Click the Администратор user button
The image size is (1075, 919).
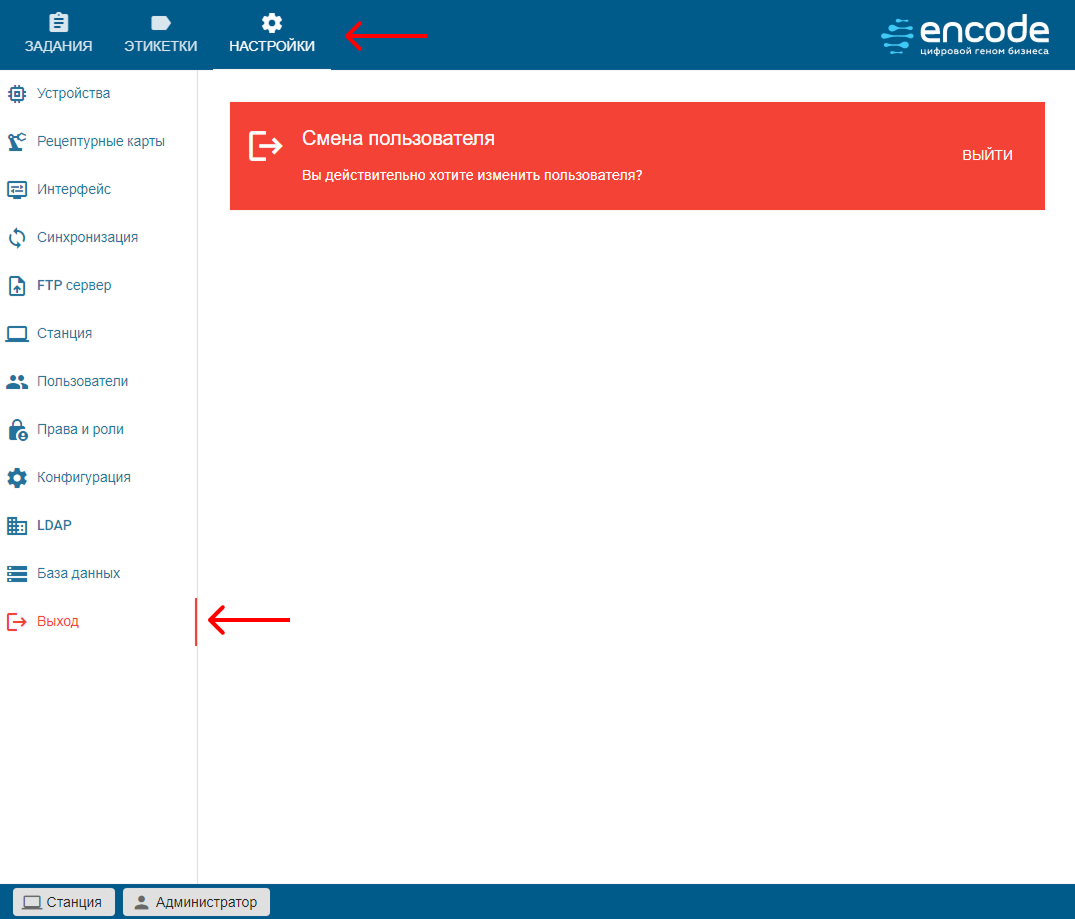(196, 902)
